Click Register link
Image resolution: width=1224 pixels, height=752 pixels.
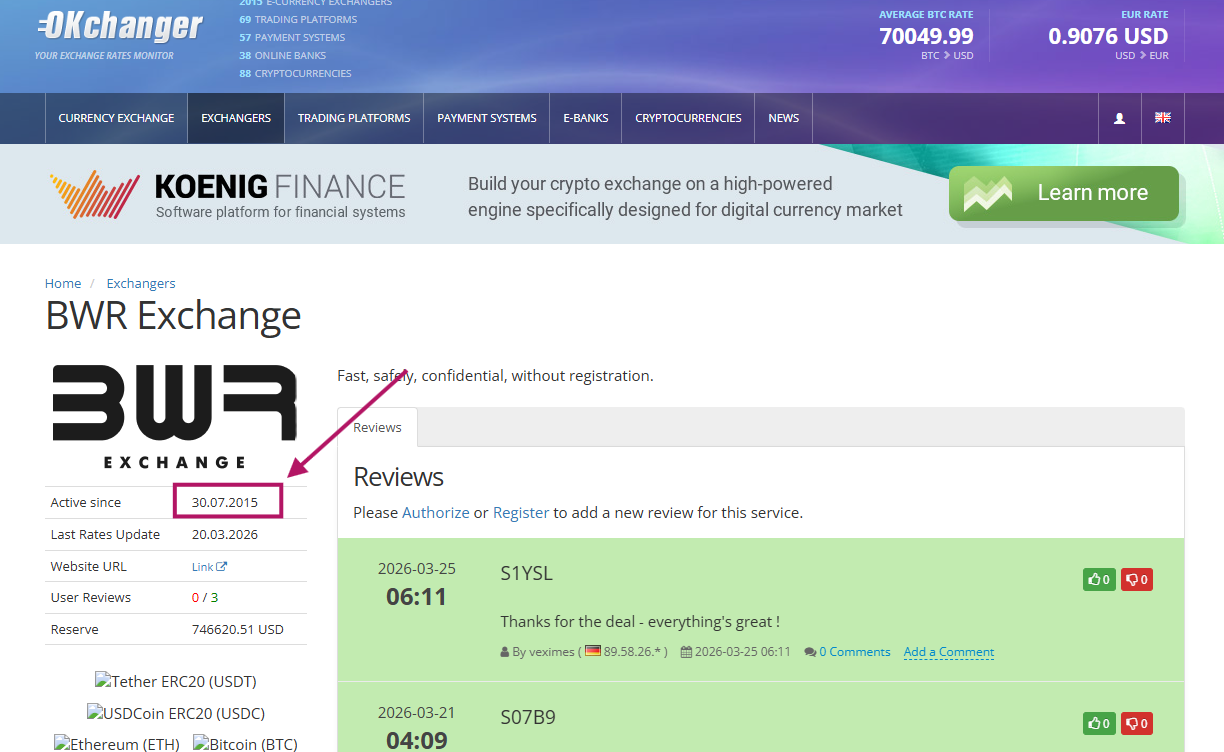[521, 512]
